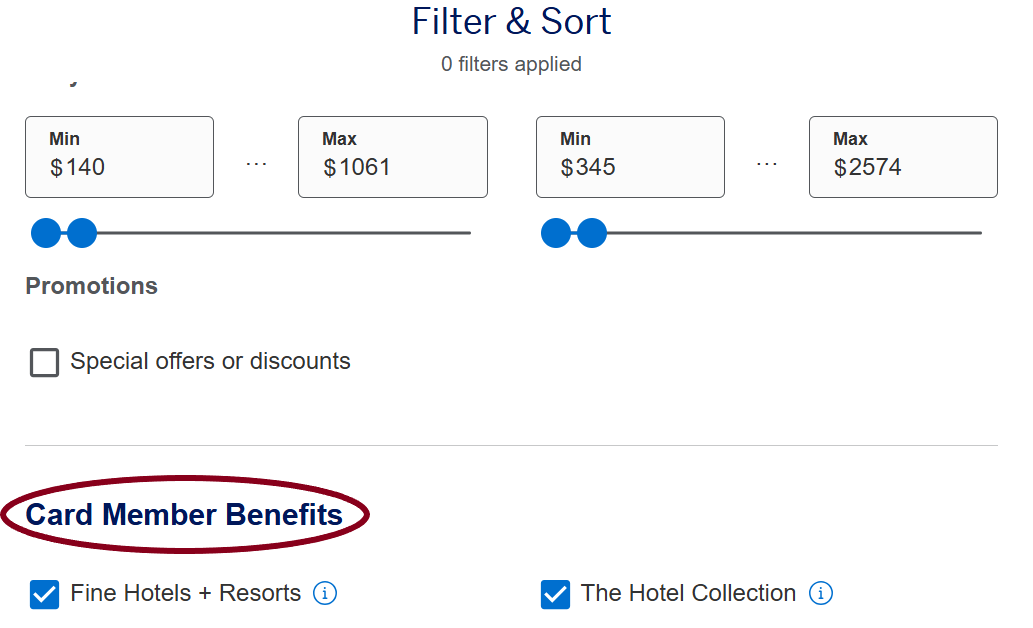The image size is (1033, 628).
Task: Click the Filter & Sort heading
Action: pos(511,21)
